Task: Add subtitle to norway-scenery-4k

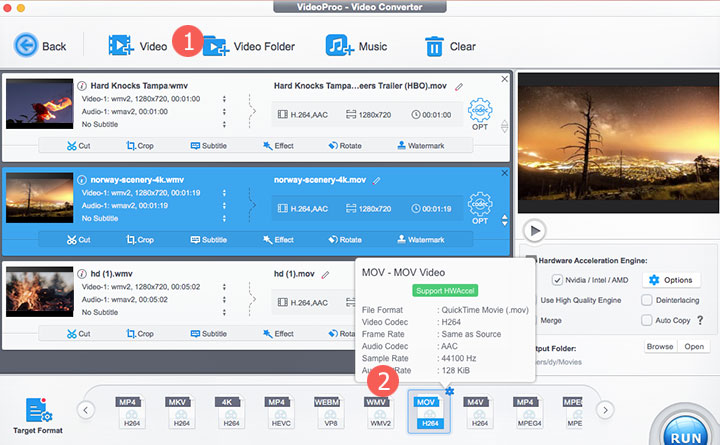Action: tap(208, 240)
